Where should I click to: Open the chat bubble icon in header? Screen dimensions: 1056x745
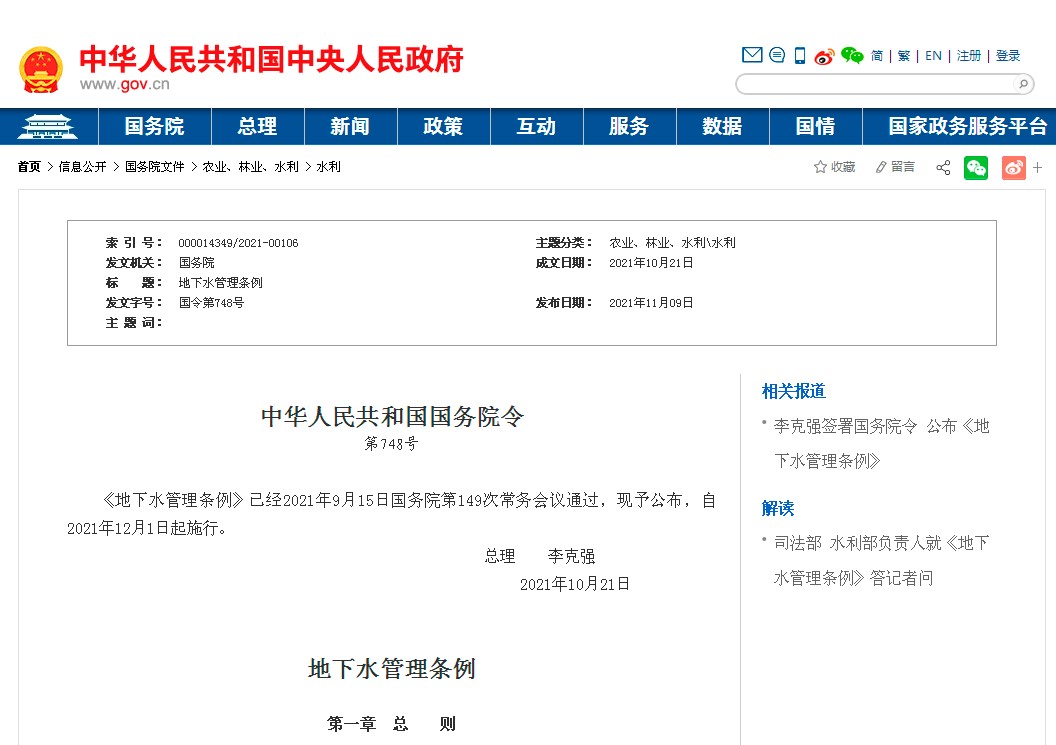point(777,55)
